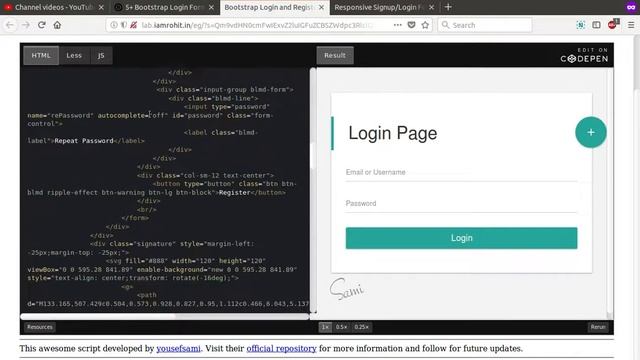Rerun the CodePen preview
The width and height of the screenshot is (640, 360).
click(598, 327)
